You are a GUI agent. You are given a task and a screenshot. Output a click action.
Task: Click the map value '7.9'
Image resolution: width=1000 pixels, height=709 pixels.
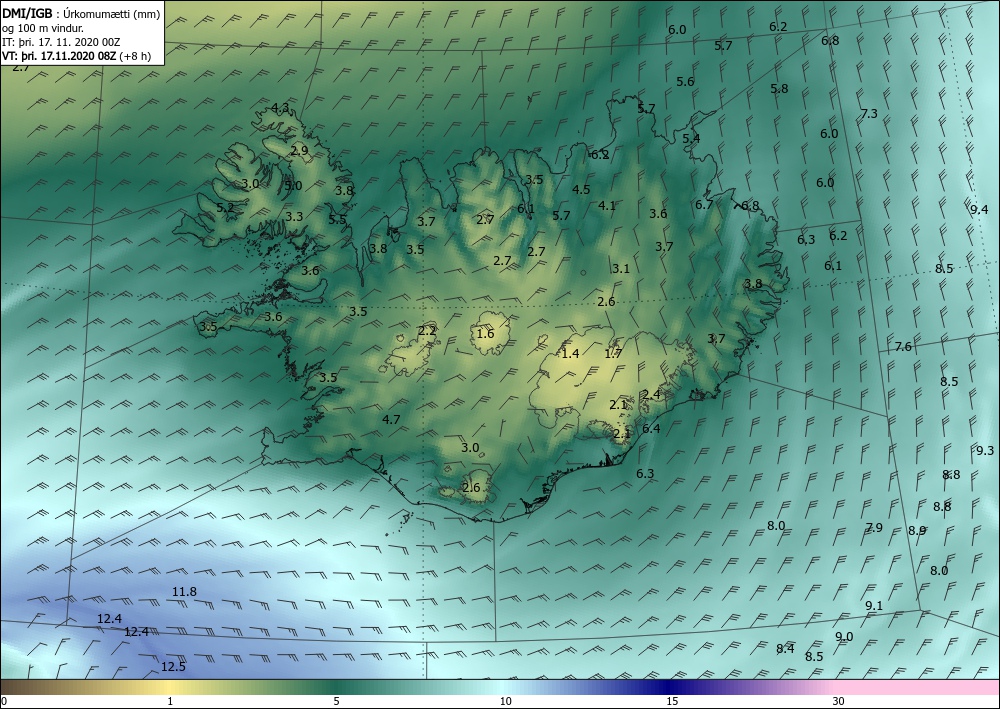tap(874, 528)
